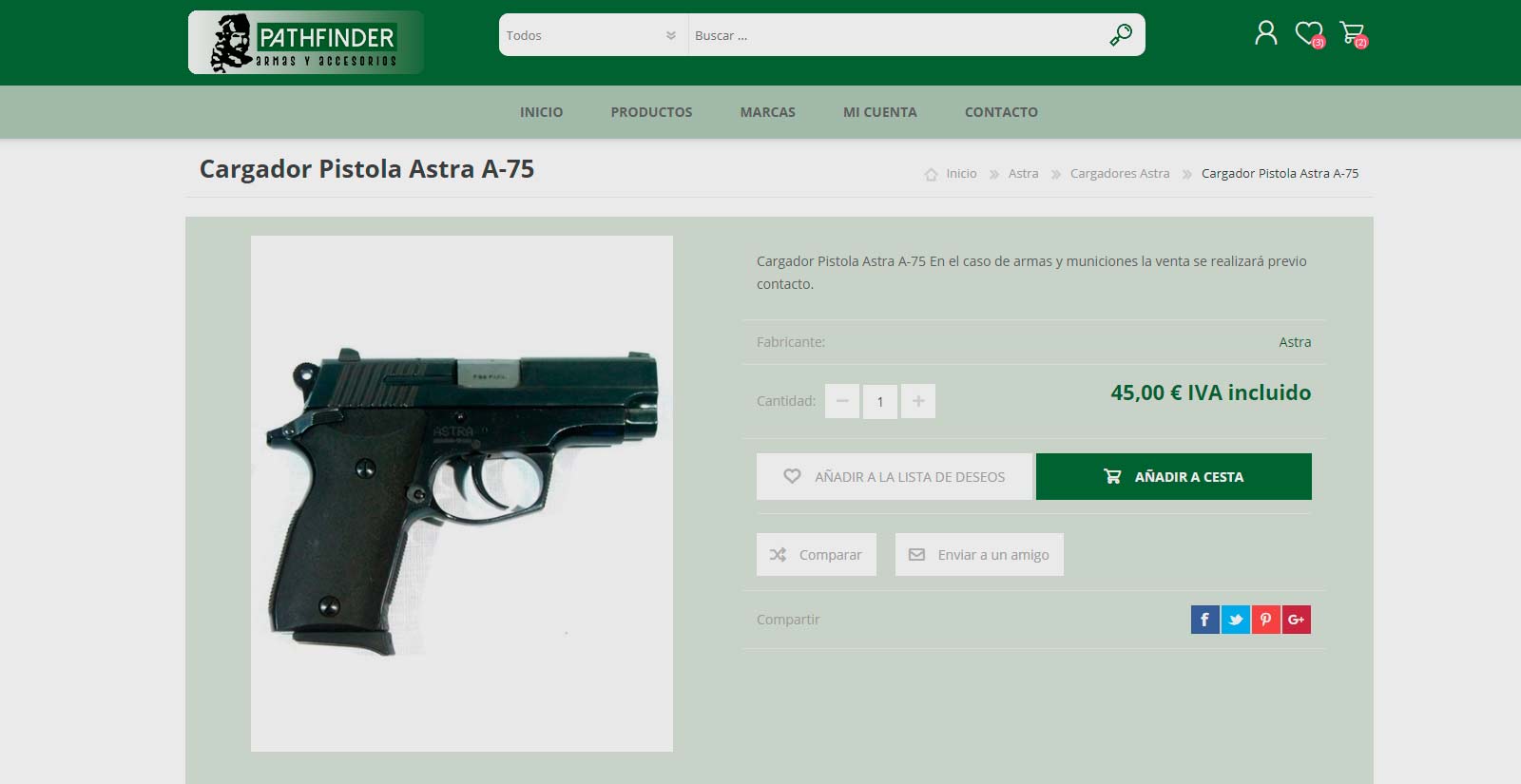The image size is (1521, 784).
Task: Share product on Pinterest
Action: click(1266, 620)
